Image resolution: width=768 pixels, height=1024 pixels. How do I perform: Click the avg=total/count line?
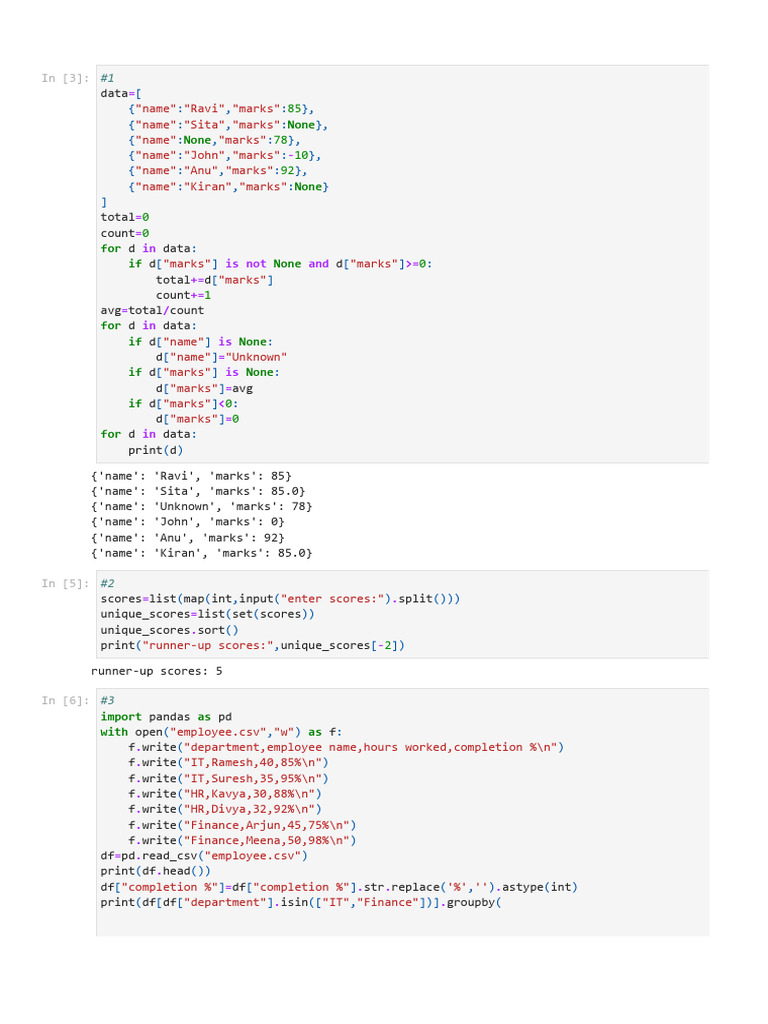tap(152, 311)
